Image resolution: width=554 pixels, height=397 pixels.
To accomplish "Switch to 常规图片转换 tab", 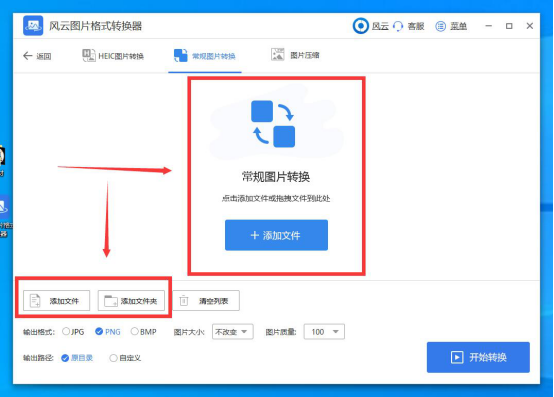I will click(x=205, y=56).
